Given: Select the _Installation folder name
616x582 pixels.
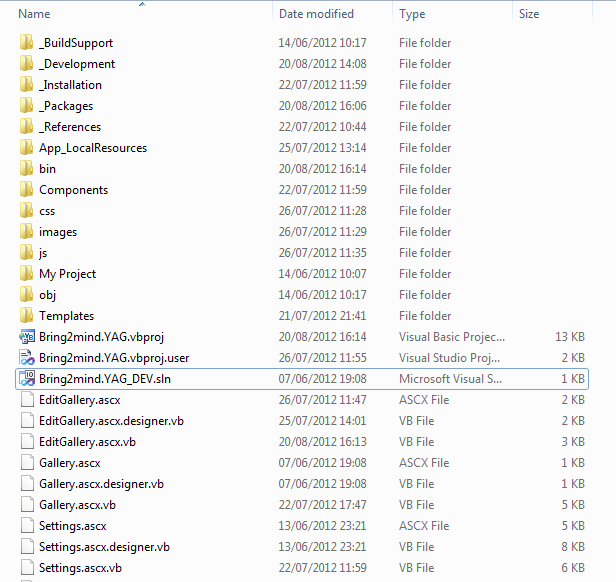Looking at the screenshot, I should tap(70, 85).
